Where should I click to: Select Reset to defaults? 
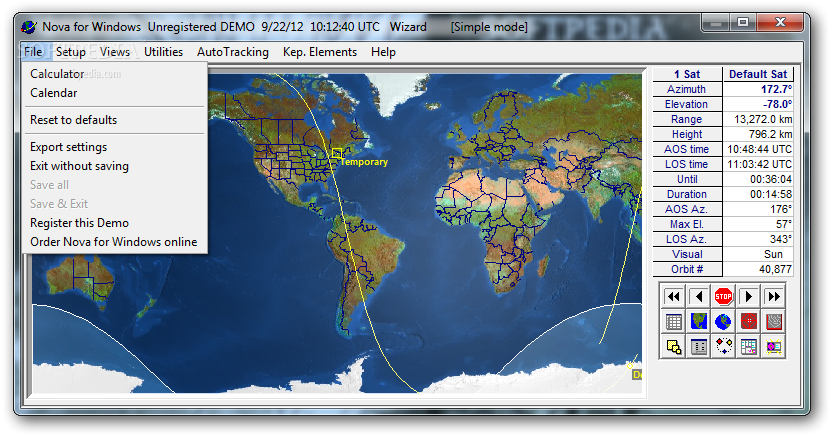tap(114, 120)
